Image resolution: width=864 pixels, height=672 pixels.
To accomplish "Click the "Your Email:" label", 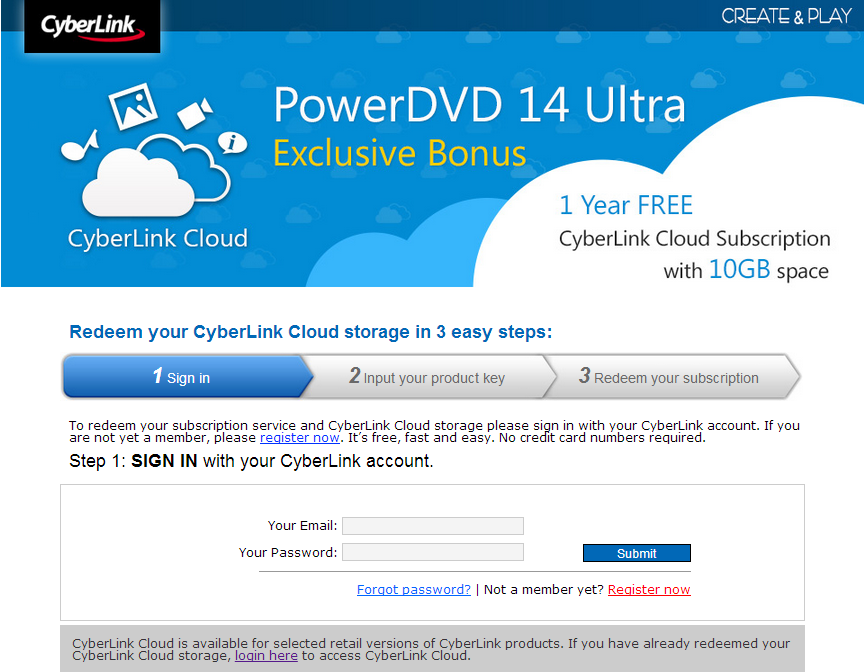I will coord(302,525).
